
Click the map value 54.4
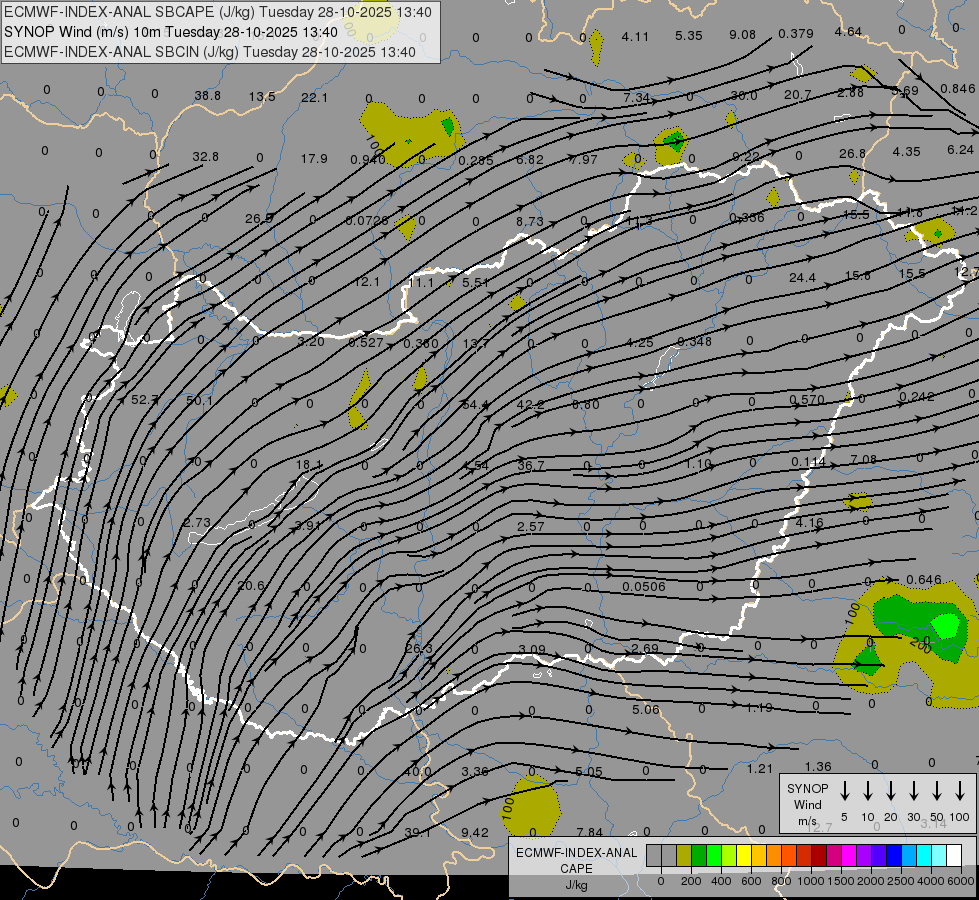click(x=475, y=405)
